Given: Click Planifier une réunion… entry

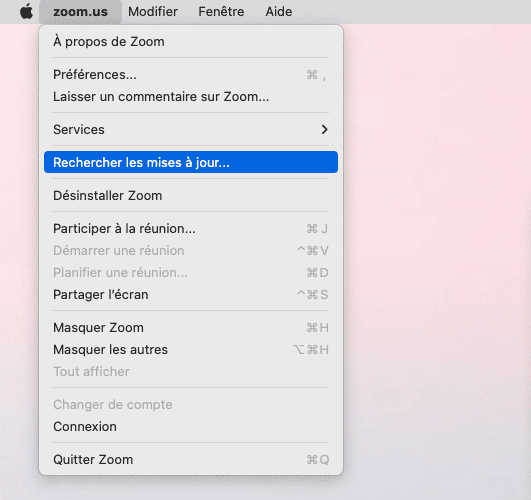Looking at the screenshot, I should pos(191,272).
